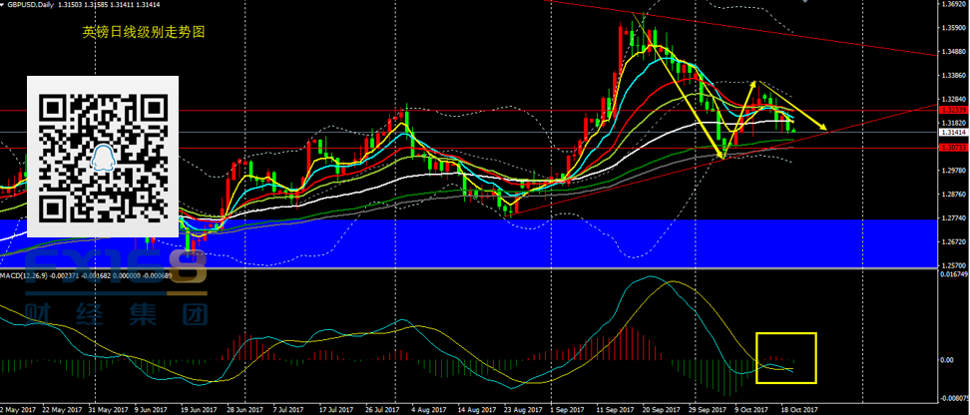The height and width of the screenshot is (415, 970).
Task: Click the QR code image
Action: (102, 156)
